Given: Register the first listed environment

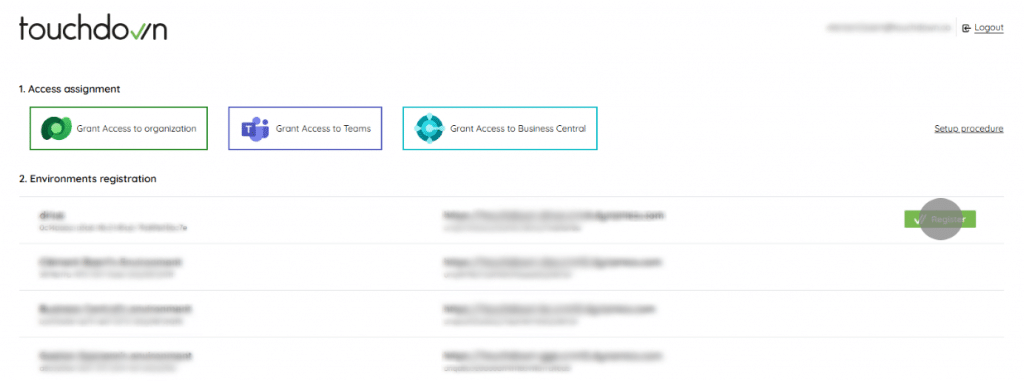Looking at the screenshot, I should [x=940, y=220].
